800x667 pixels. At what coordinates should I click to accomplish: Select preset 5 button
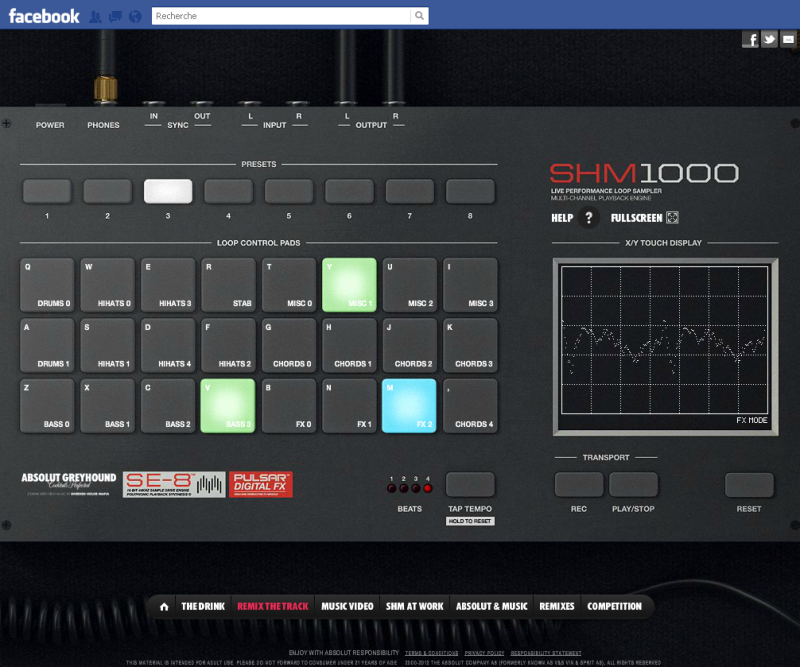pyautogui.click(x=289, y=191)
